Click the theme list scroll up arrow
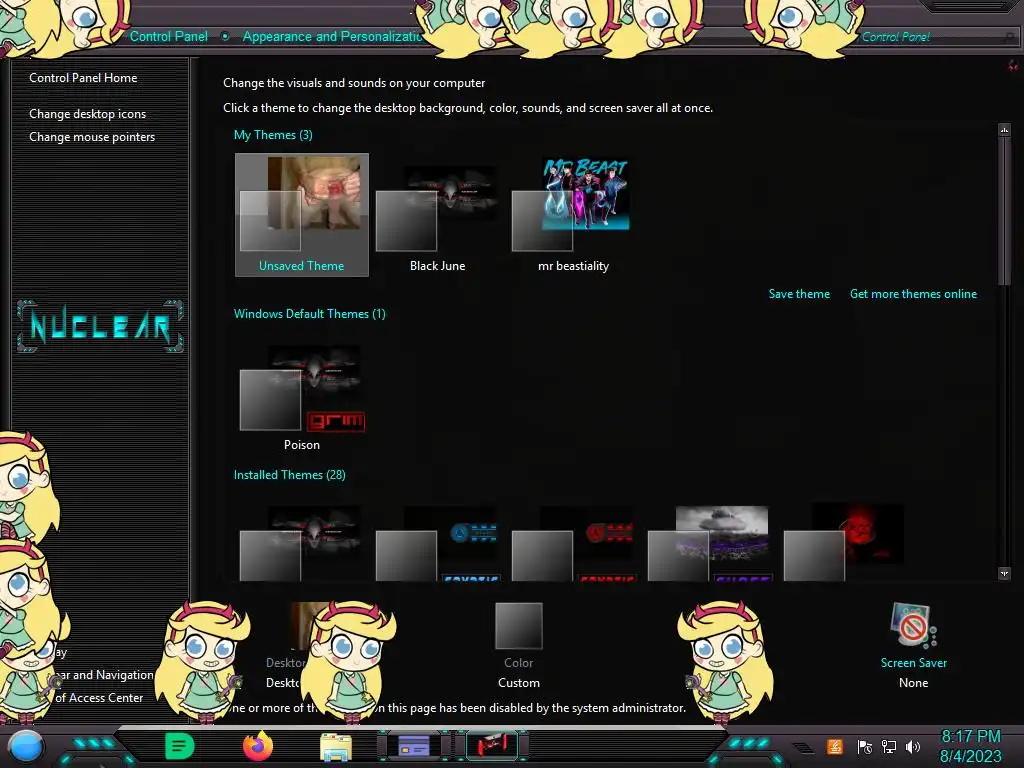1024x768 pixels. [1004, 129]
